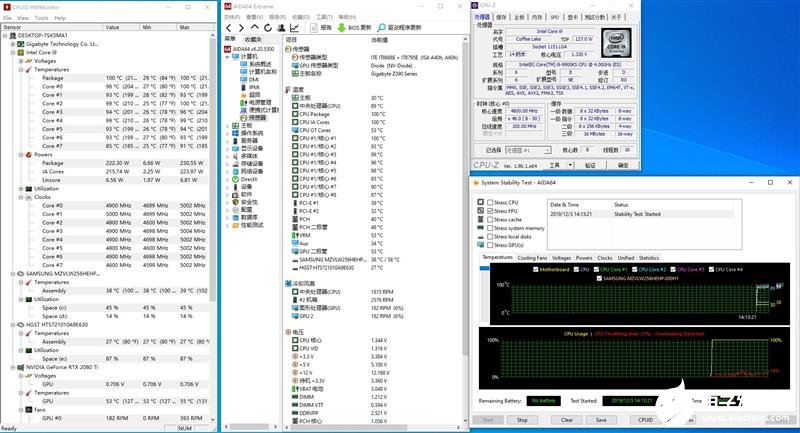This screenshot has height=433, width=800.
Task: Click the Stress cache icon in Stability Test
Action: click(481, 219)
